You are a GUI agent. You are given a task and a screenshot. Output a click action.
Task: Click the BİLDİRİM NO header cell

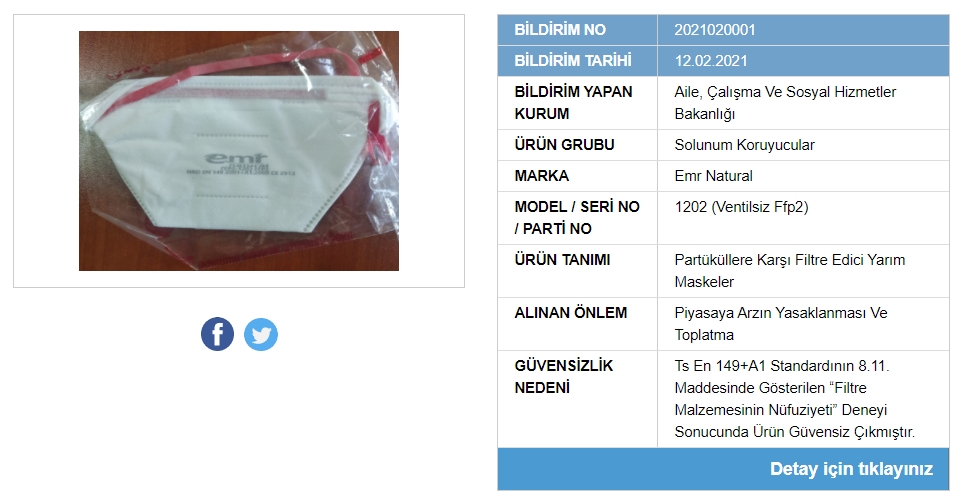pyautogui.click(x=577, y=29)
